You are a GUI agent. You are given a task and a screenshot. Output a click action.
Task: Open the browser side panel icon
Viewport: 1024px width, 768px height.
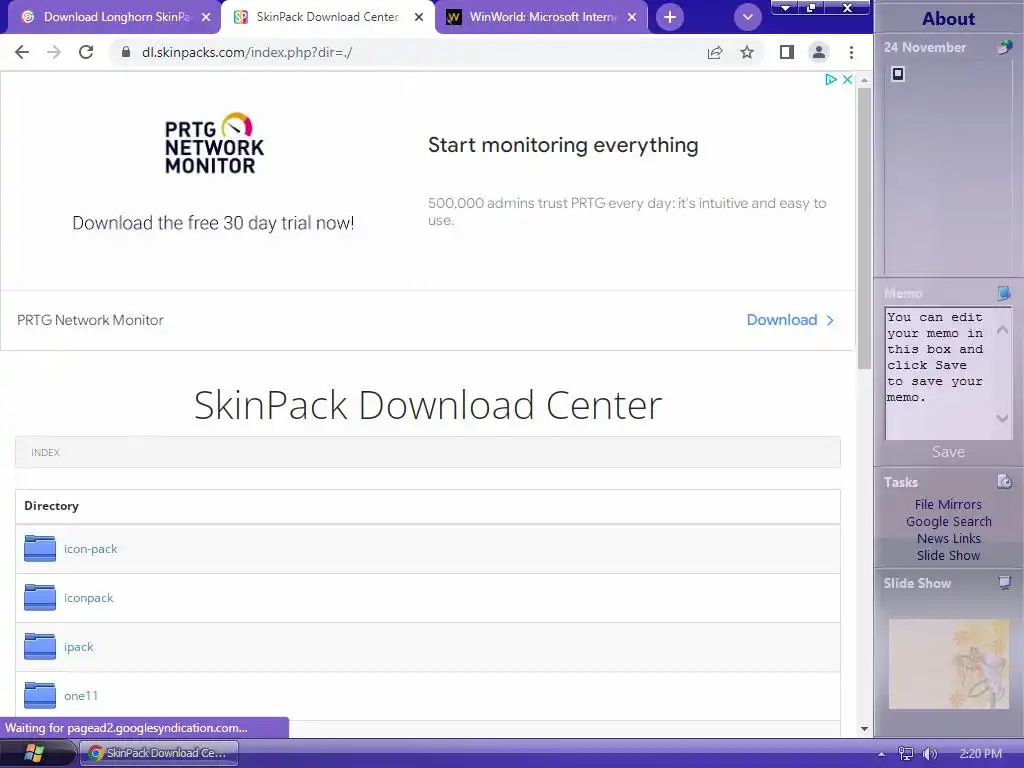pyautogui.click(x=787, y=52)
